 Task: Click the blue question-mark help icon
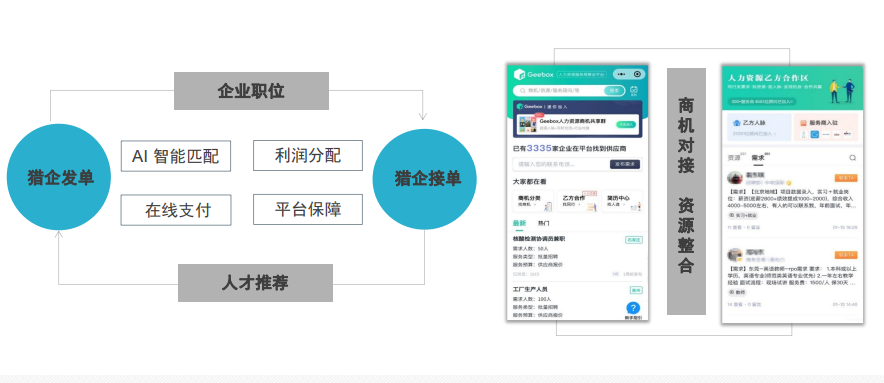(634, 308)
